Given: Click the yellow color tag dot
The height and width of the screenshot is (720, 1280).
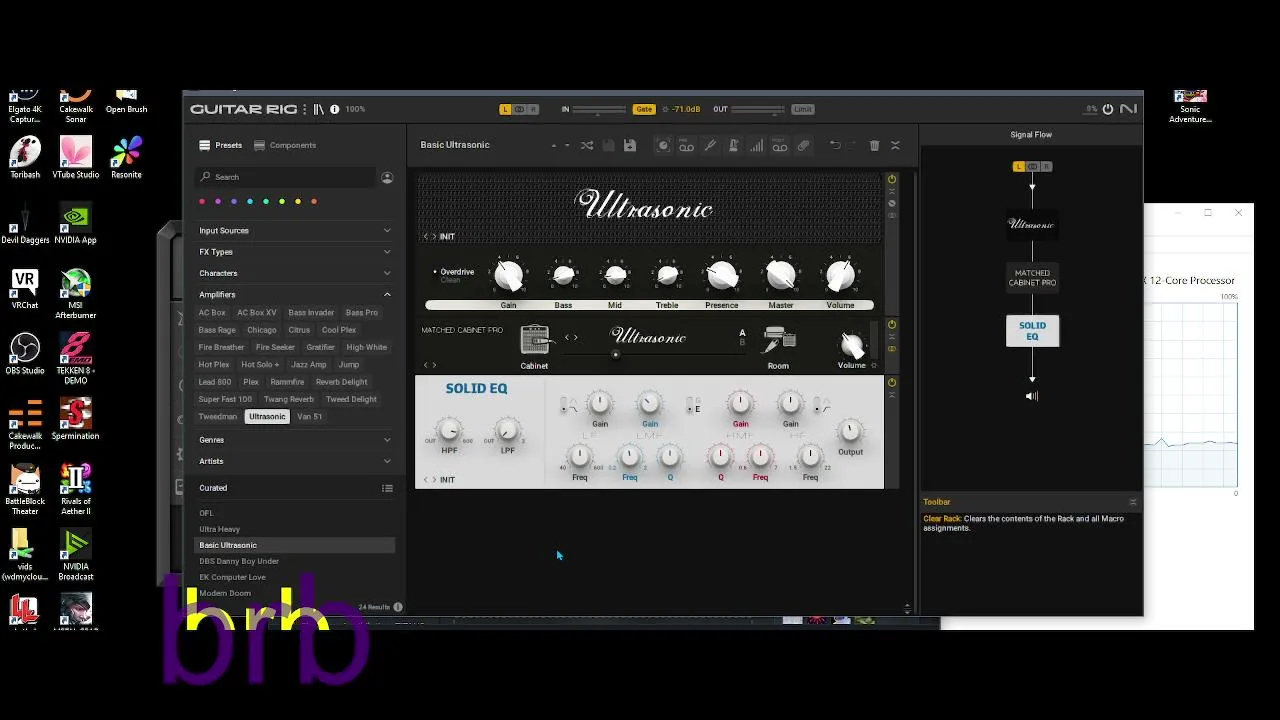Looking at the screenshot, I should 298,202.
